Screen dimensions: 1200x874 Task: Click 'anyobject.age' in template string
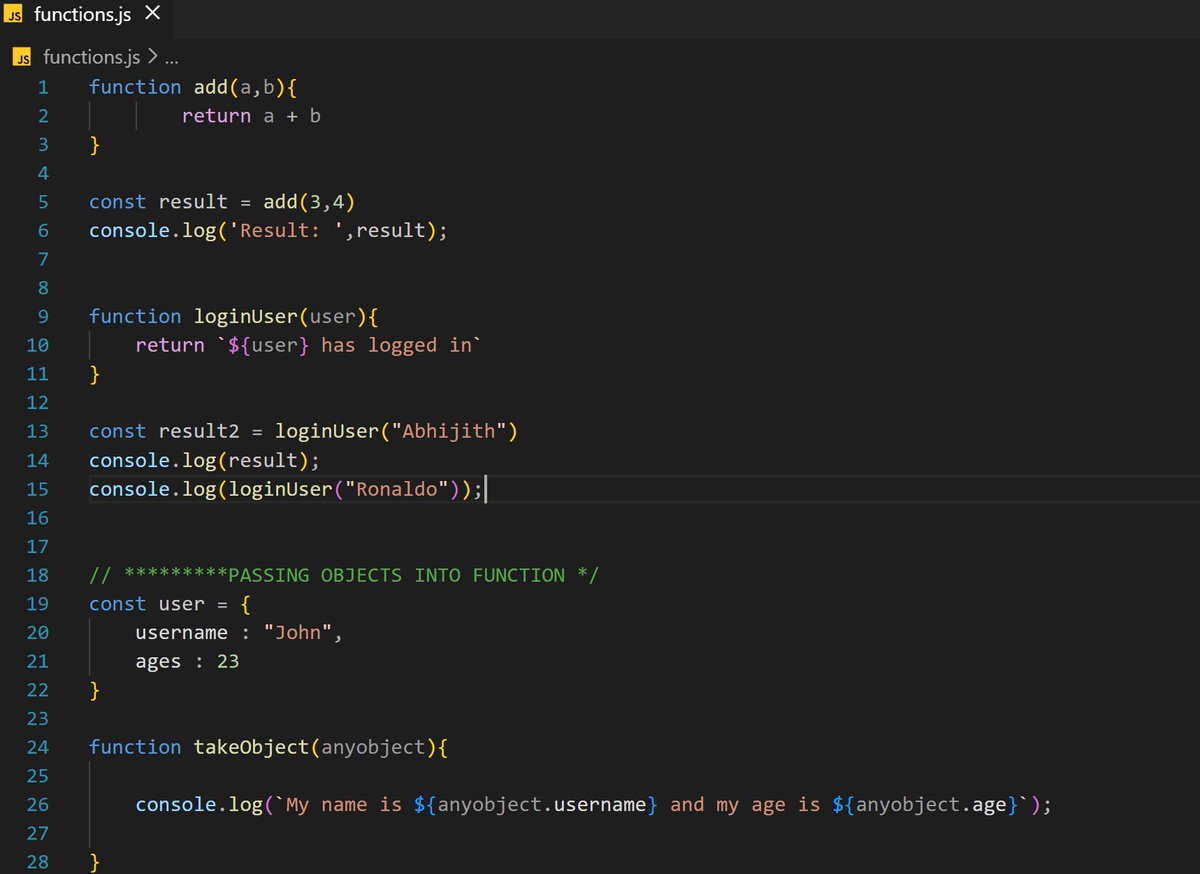(x=931, y=805)
